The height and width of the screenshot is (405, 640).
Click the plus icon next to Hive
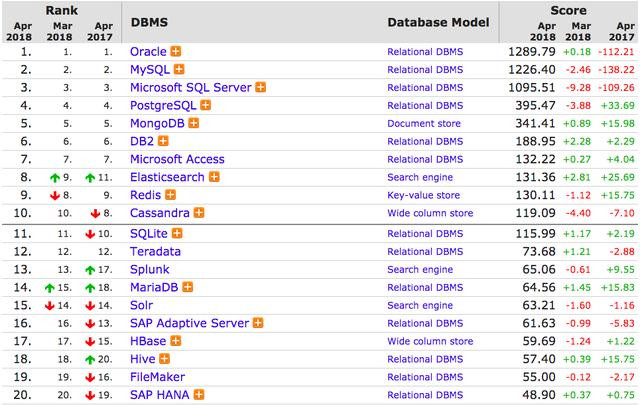[166, 357]
